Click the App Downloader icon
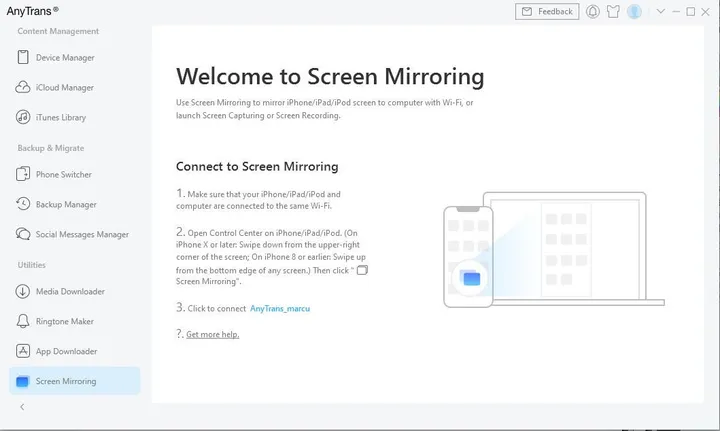 [22, 351]
